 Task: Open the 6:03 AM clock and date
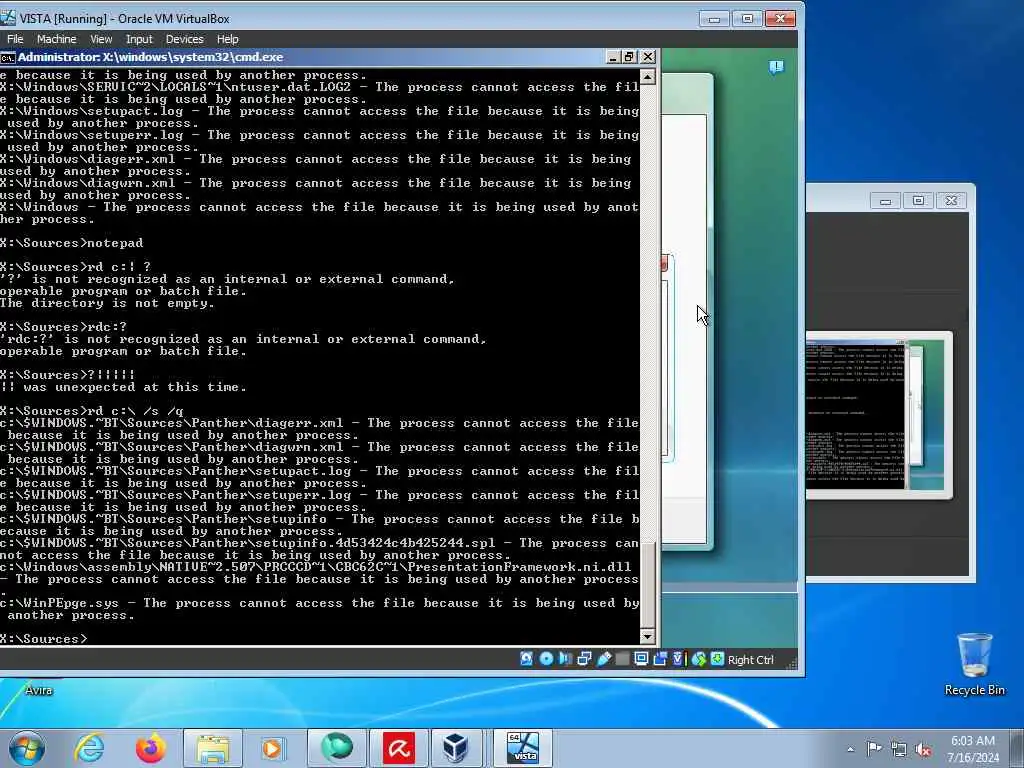pos(973,749)
